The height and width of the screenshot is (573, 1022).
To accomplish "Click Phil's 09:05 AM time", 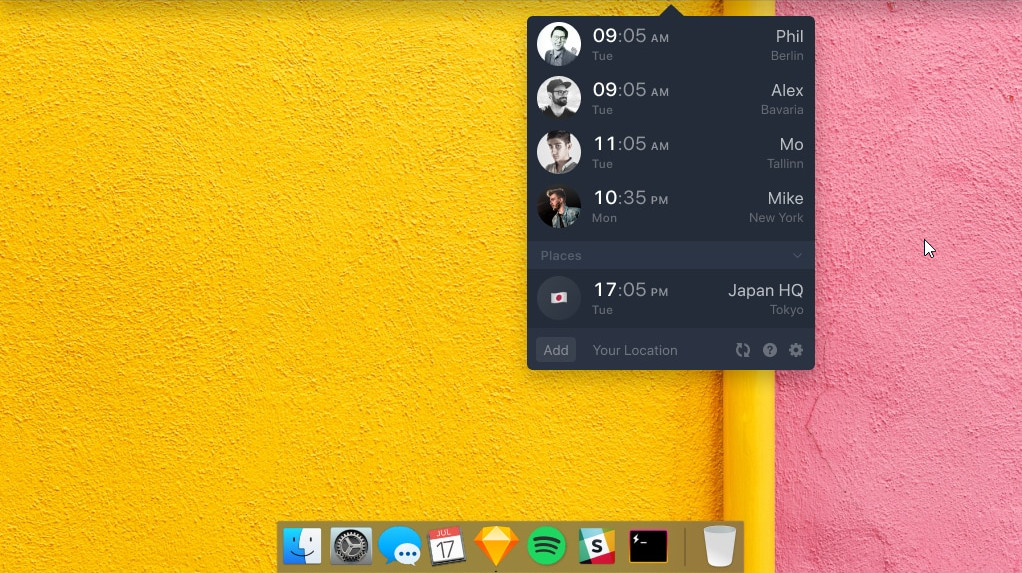I will pos(630,36).
